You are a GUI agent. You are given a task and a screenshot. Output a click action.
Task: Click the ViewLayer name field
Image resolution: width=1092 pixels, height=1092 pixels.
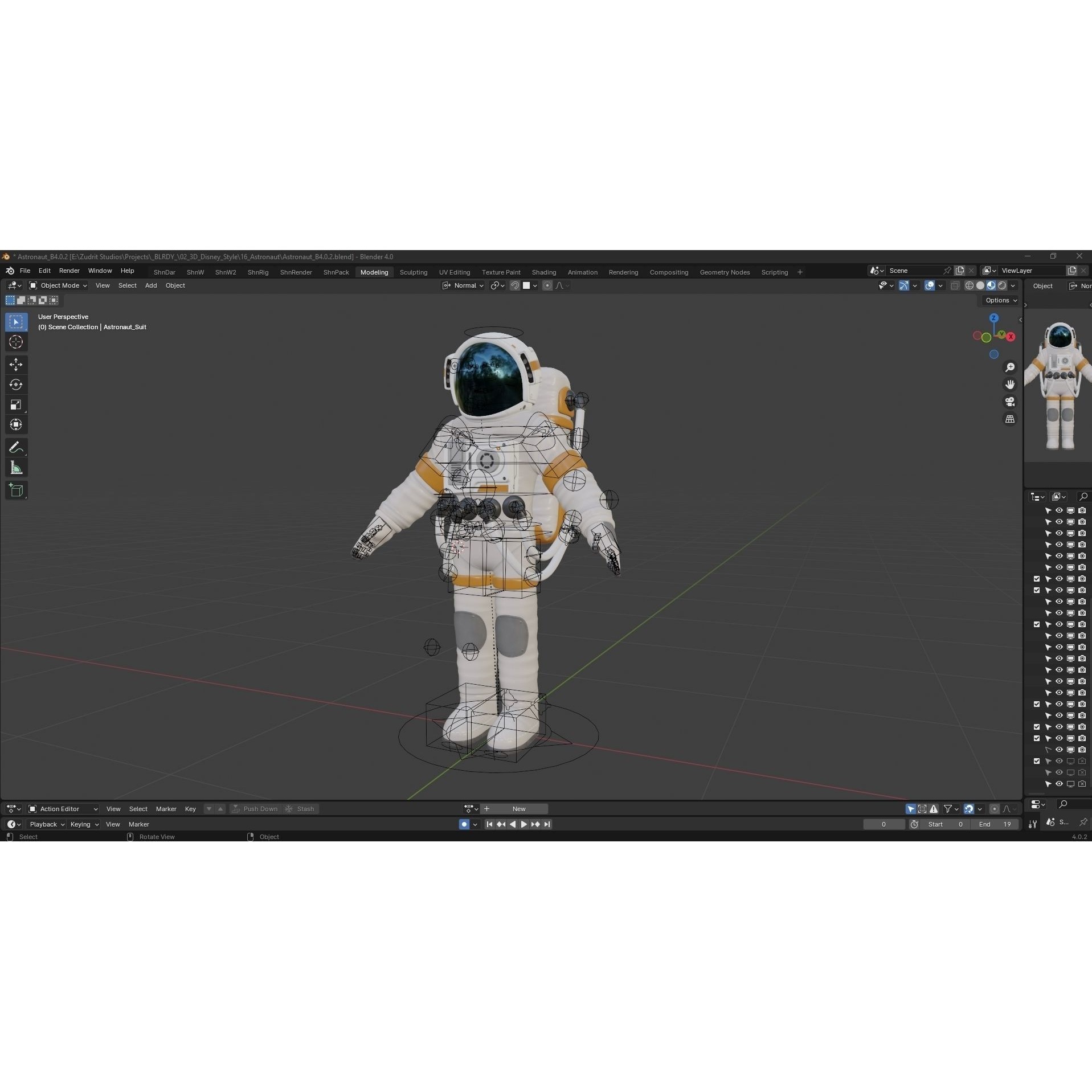click(1032, 271)
